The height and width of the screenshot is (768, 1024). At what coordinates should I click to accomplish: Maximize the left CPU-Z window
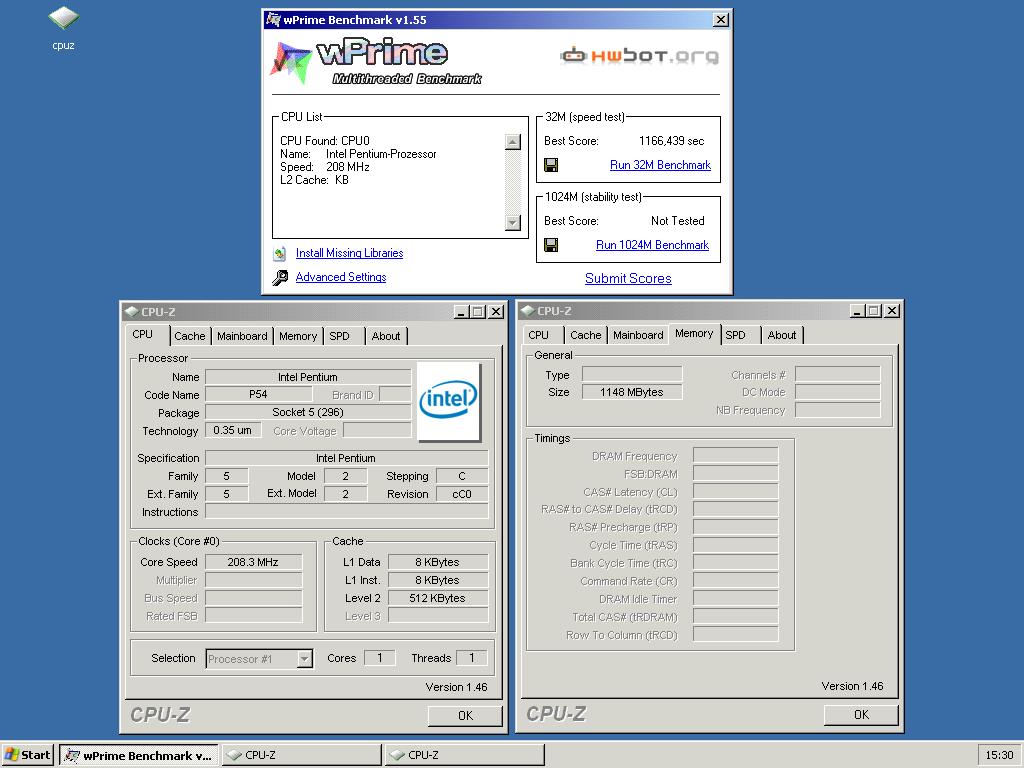coord(478,312)
